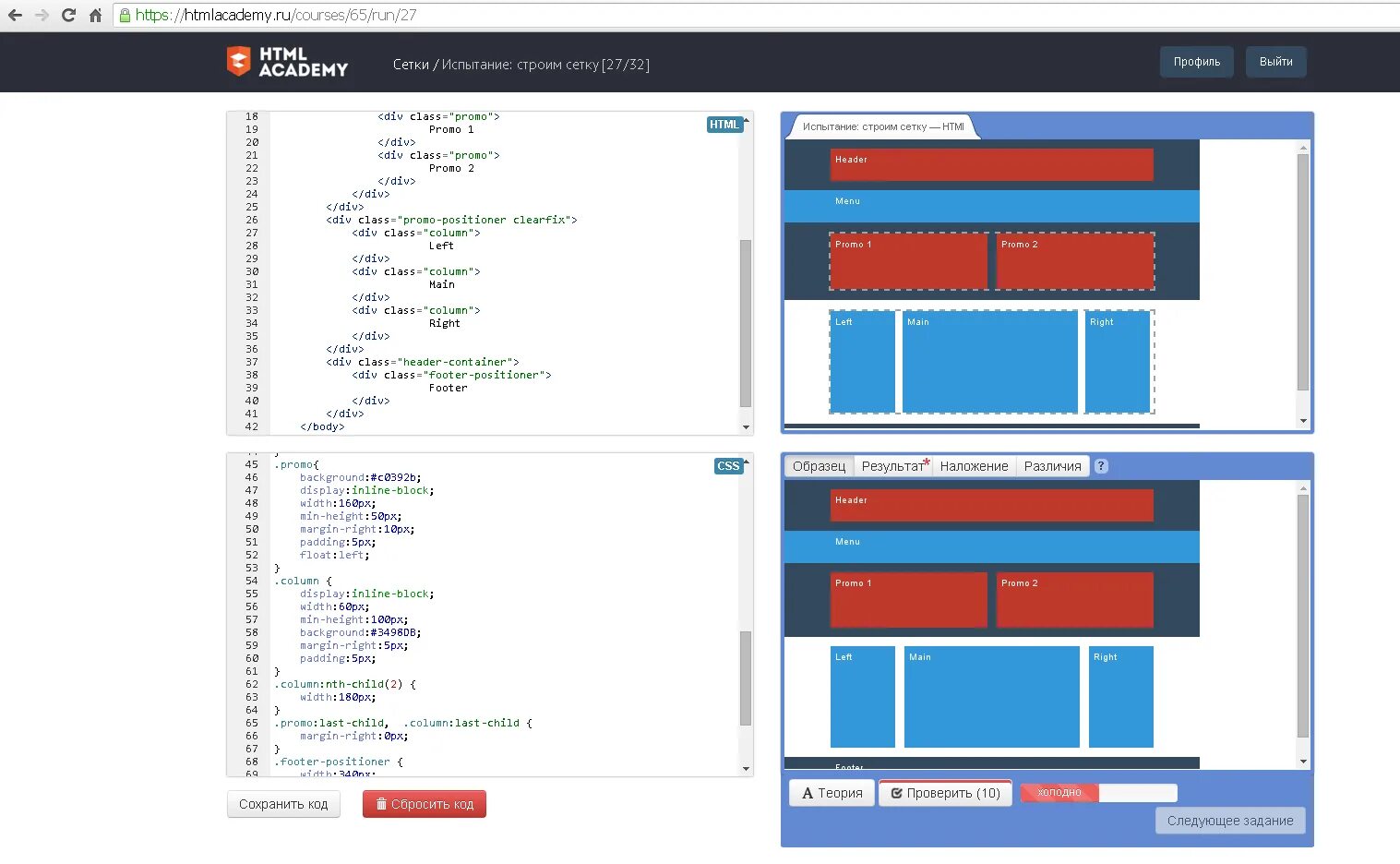Image resolution: width=1400 pixels, height=864 pixels.
Task: Click the blue question mark help icon
Action: [x=1101, y=466]
